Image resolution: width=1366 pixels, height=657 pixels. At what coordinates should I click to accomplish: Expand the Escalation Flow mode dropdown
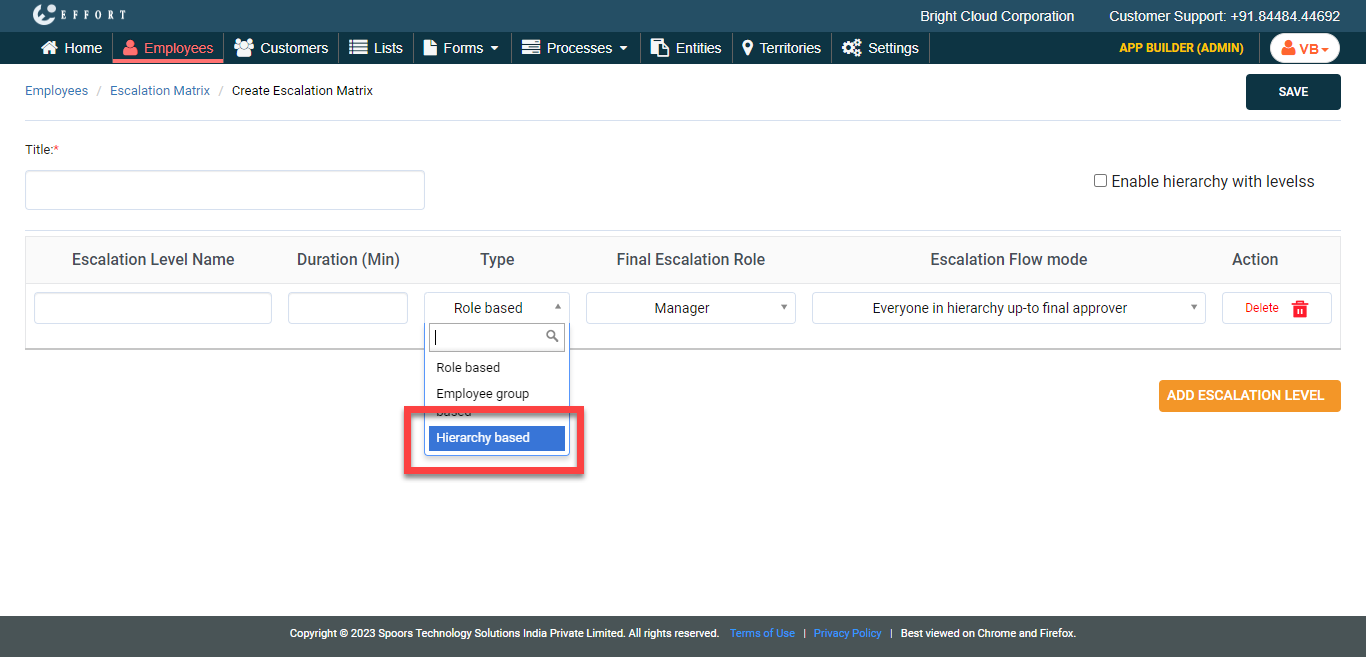tap(1008, 308)
